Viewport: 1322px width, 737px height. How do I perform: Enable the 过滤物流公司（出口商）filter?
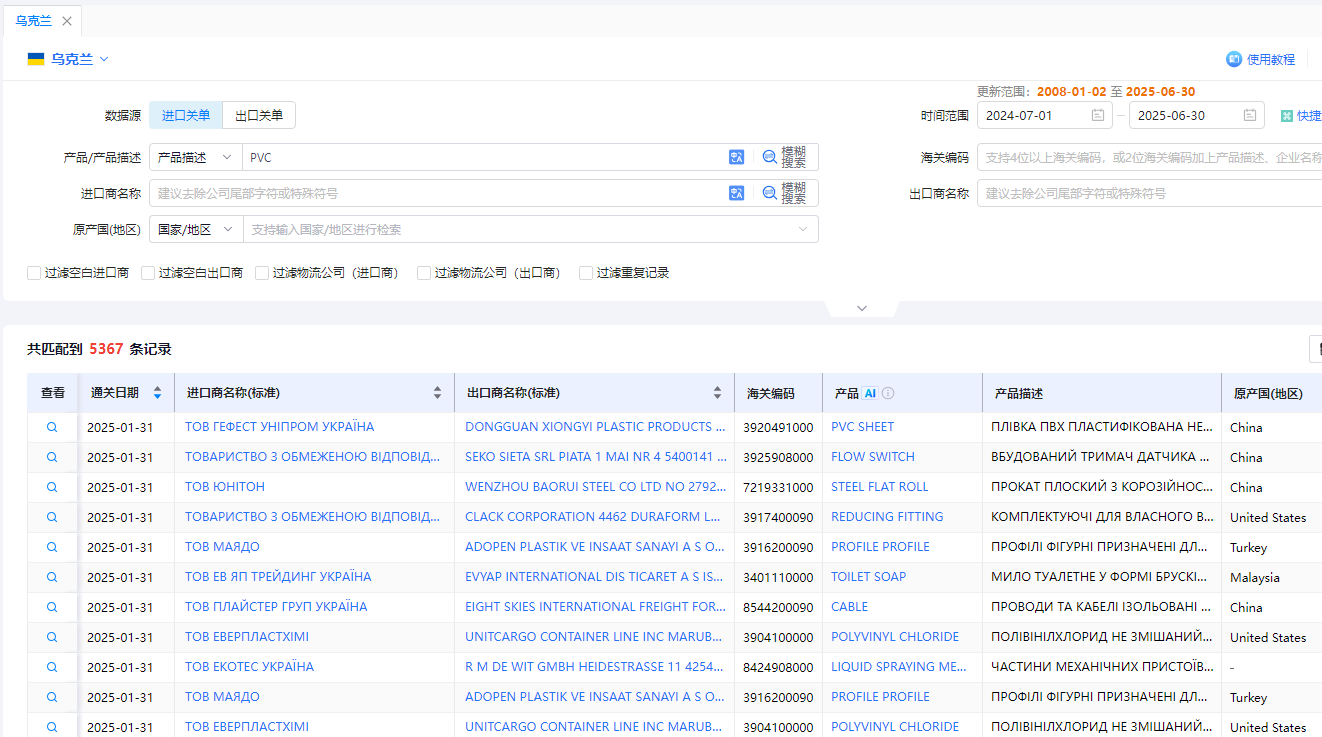coord(423,272)
